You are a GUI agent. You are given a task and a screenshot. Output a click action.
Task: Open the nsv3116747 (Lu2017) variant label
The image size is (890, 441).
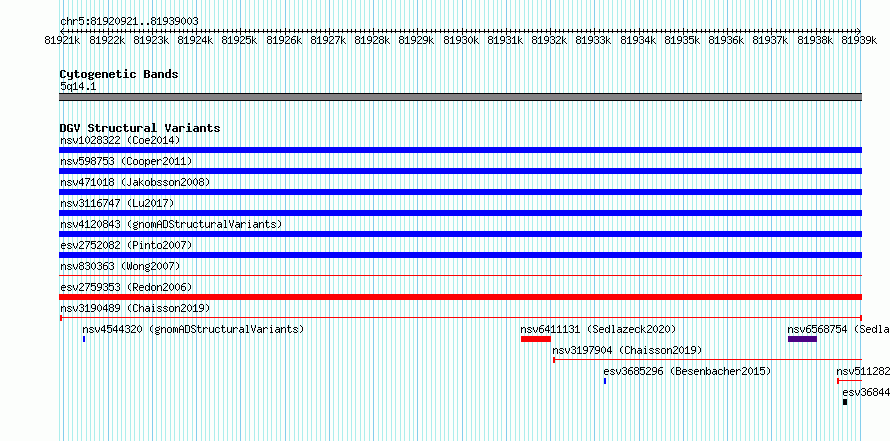coord(117,203)
